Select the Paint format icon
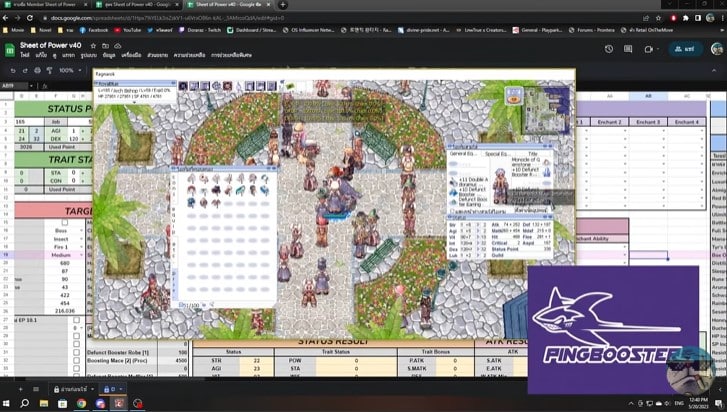This screenshot has width=727, height=412. [50, 70]
